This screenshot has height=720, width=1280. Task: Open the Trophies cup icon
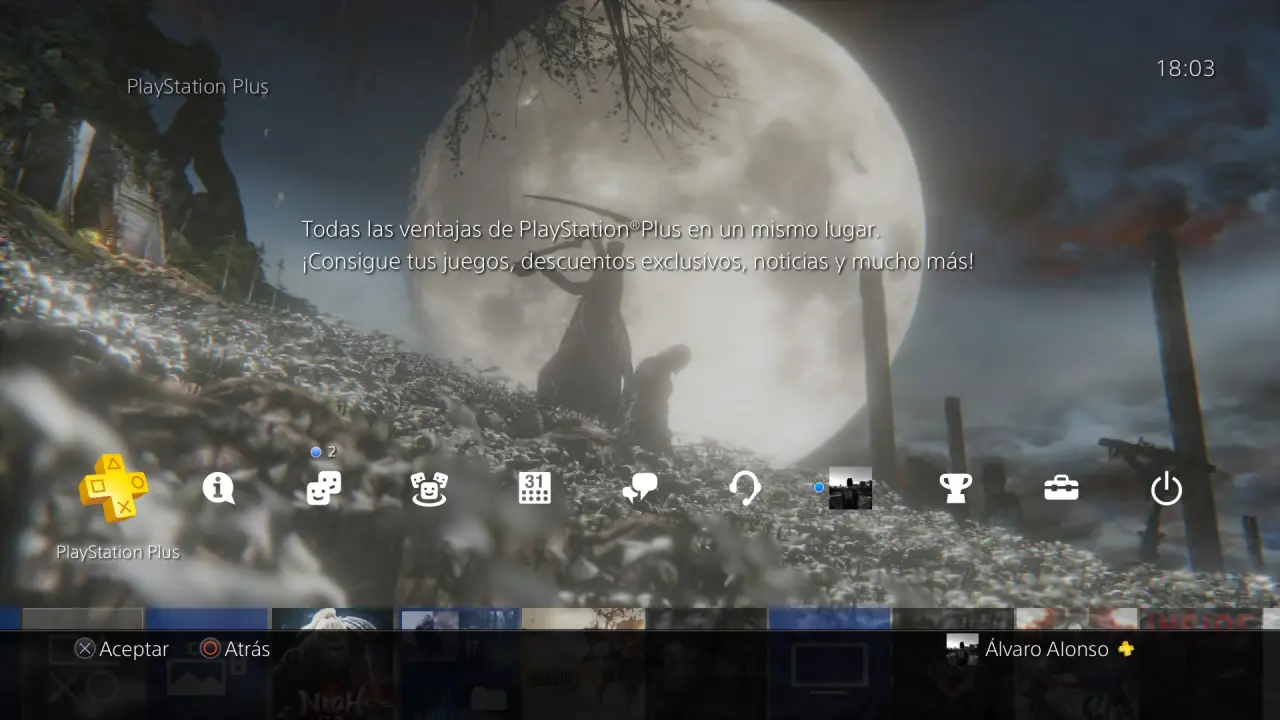(956, 488)
